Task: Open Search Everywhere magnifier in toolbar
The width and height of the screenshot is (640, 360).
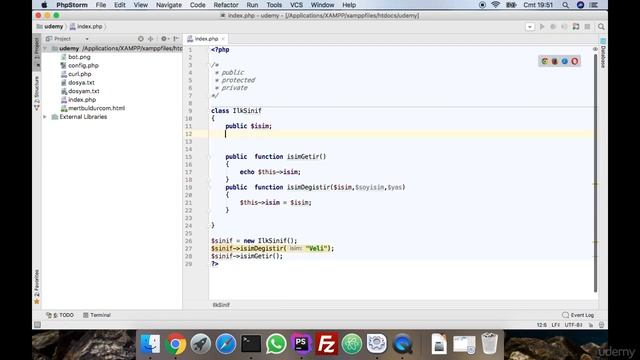Action: 601,27
